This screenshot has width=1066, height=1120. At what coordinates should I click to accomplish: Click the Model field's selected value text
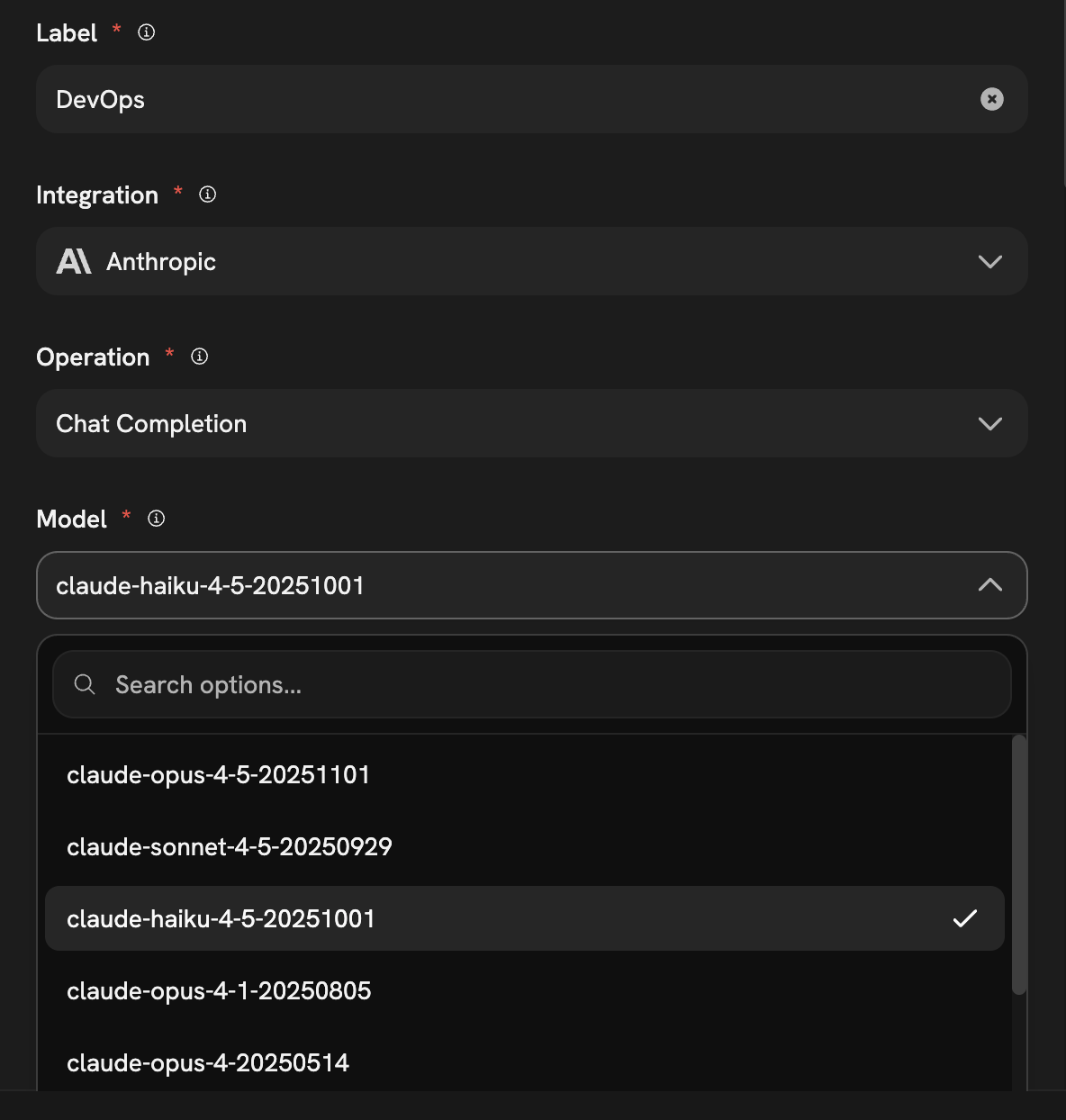[x=210, y=585]
